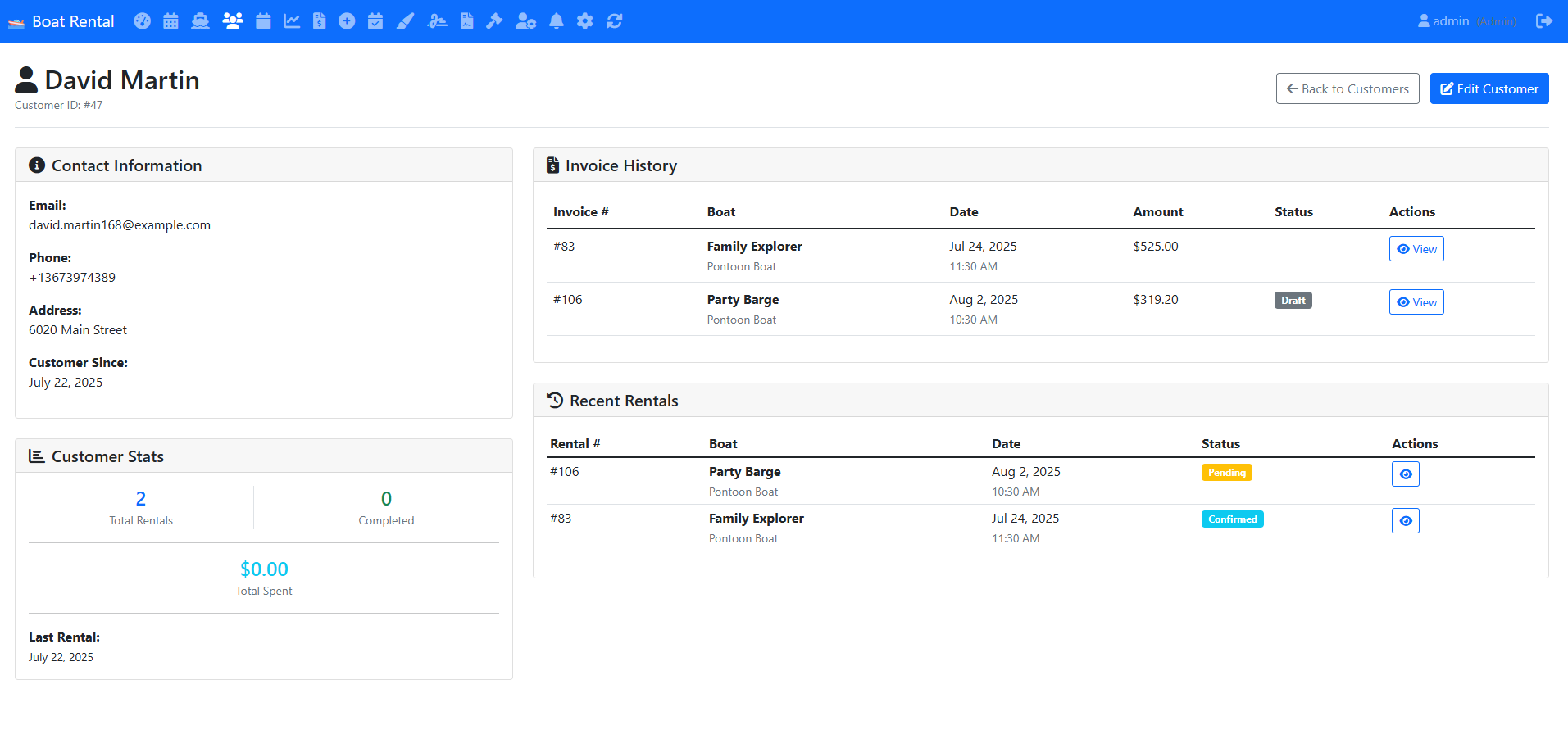Screen dimensions: 1568x739
Task: Click the logout icon at top right
Action: [1544, 21]
